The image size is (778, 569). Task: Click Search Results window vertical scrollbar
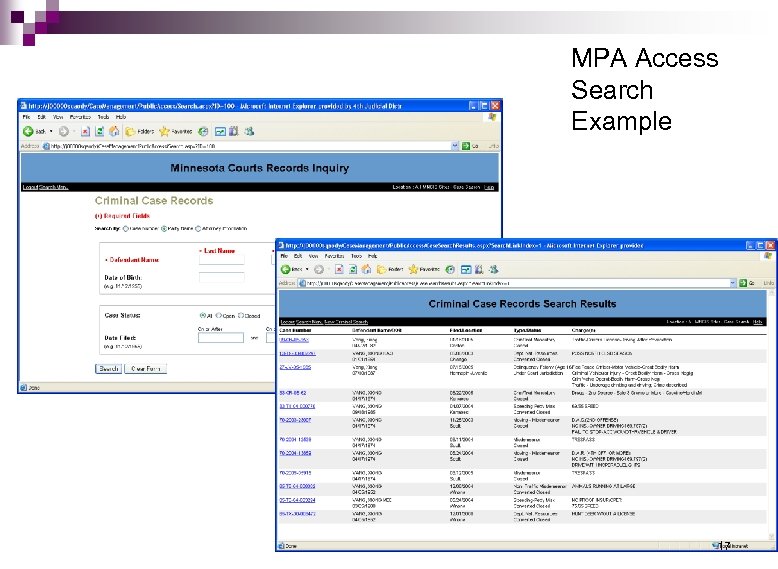(771, 415)
